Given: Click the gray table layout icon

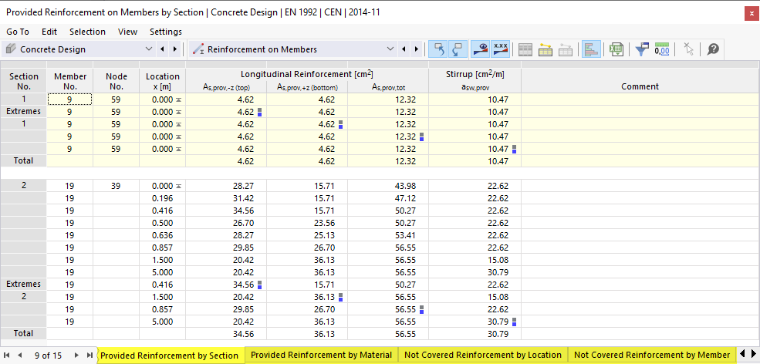Looking at the screenshot, I should pos(525,49).
